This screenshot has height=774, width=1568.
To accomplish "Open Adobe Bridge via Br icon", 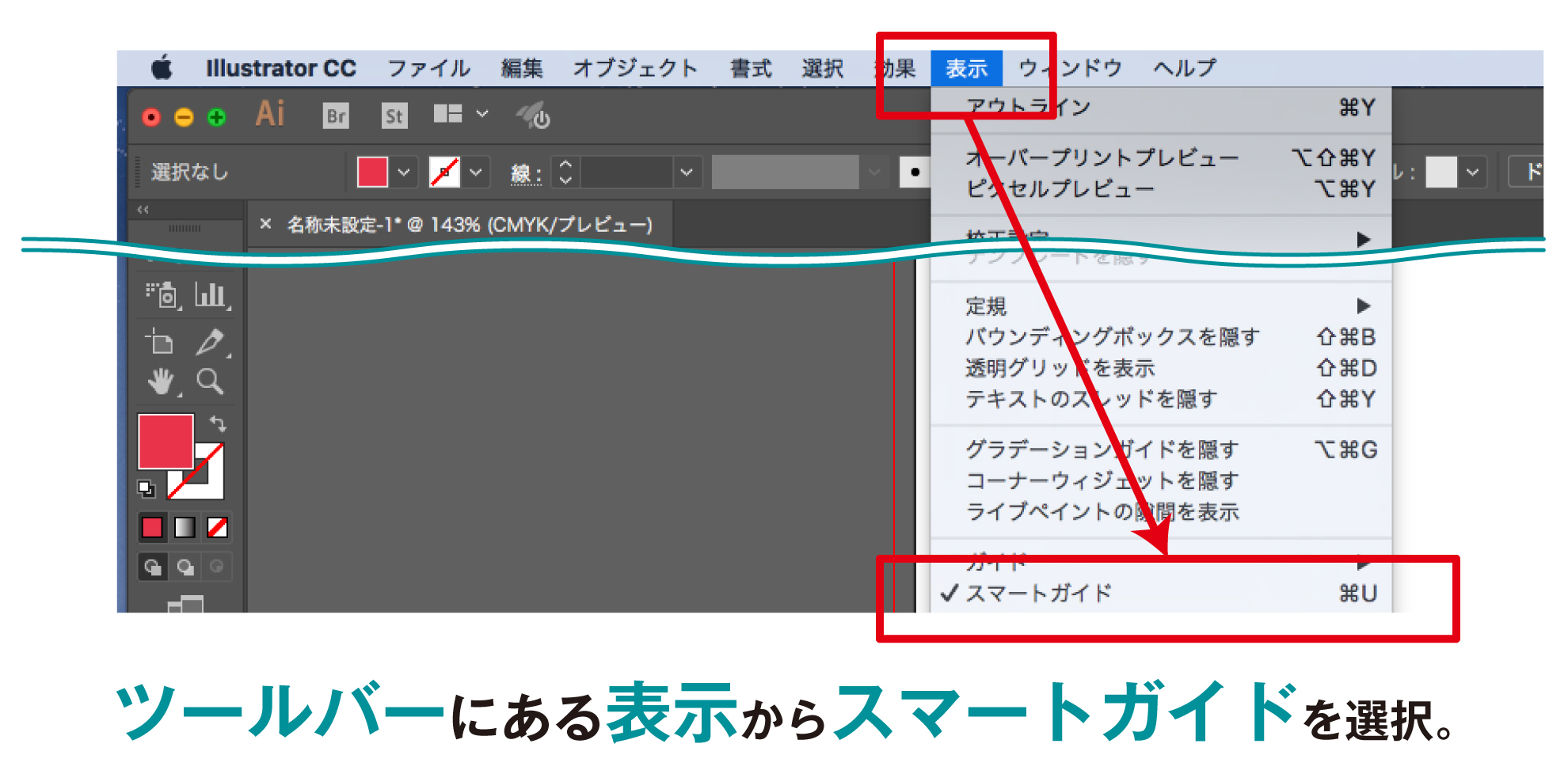I will click(336, 116).
